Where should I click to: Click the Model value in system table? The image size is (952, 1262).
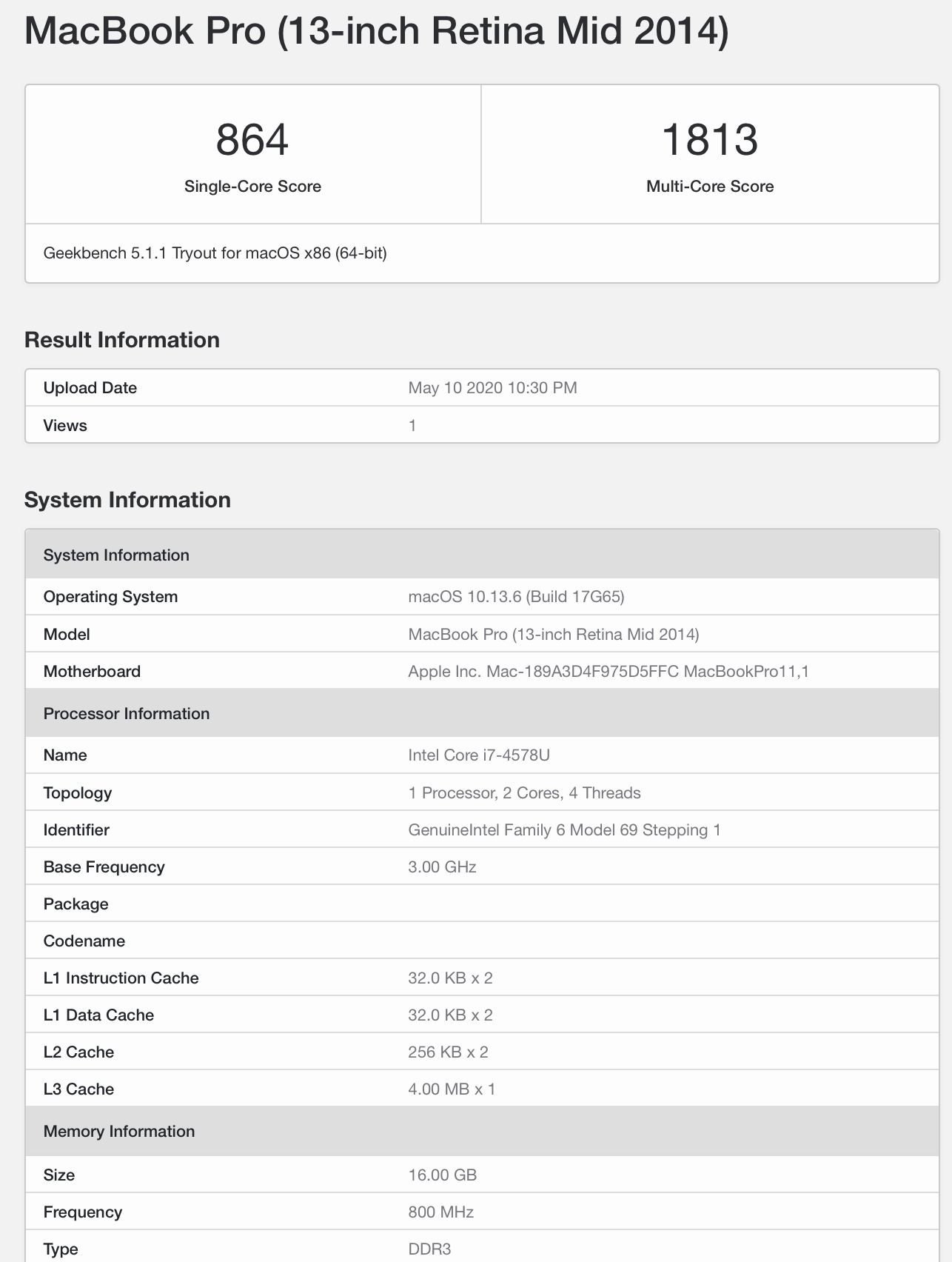tap(553, 635)
